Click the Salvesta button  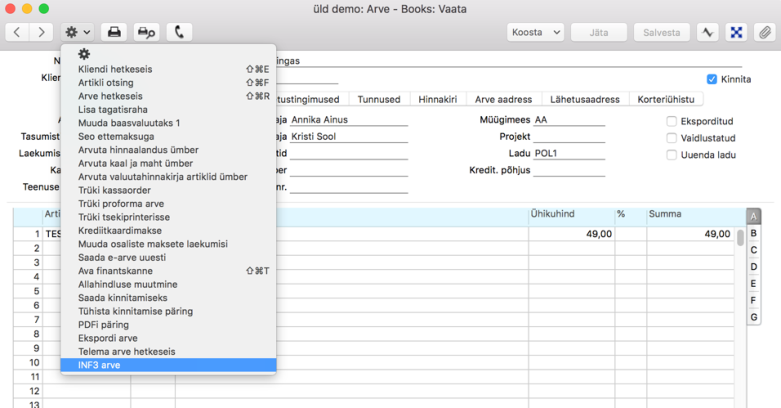[x=661, y=32]
